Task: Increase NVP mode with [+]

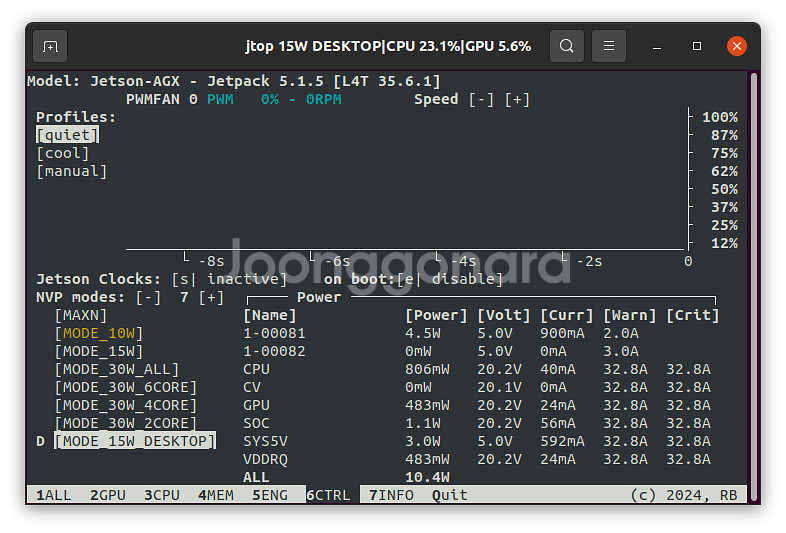Action: (211, 297)
